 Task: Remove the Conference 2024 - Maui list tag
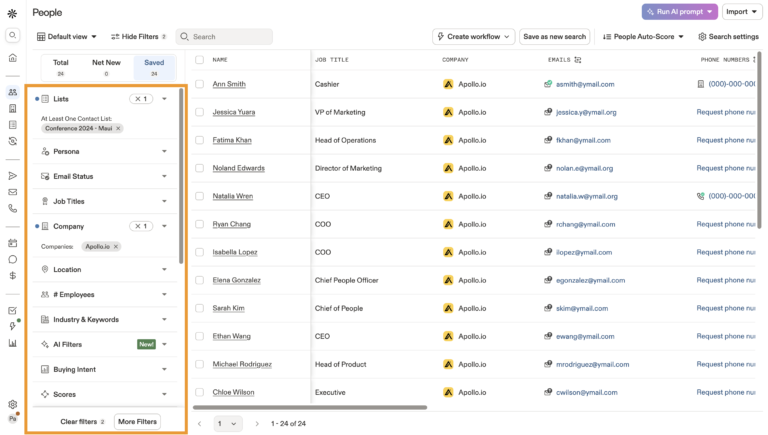point(118,128)
